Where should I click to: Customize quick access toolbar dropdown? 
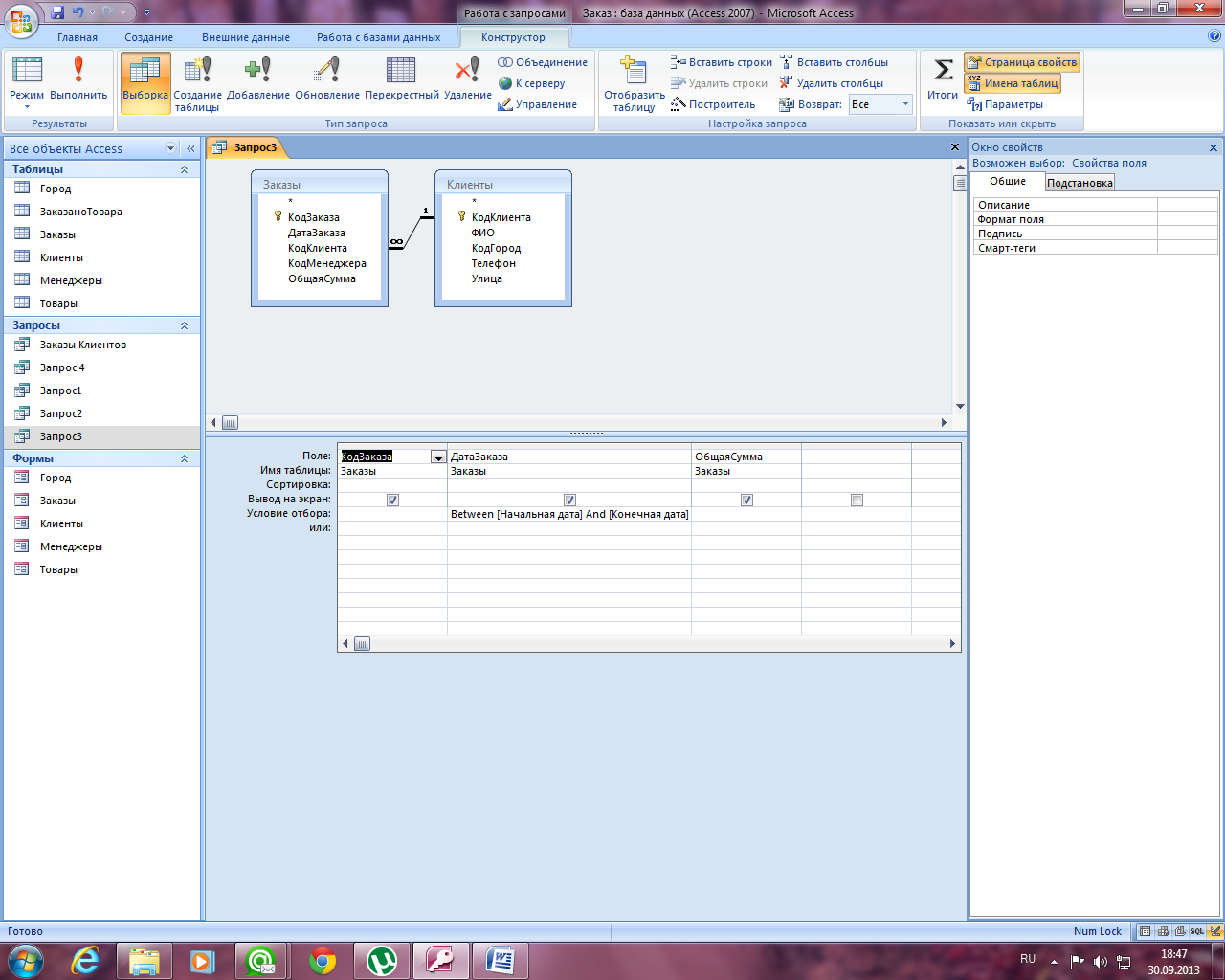[x=146, y=12]
